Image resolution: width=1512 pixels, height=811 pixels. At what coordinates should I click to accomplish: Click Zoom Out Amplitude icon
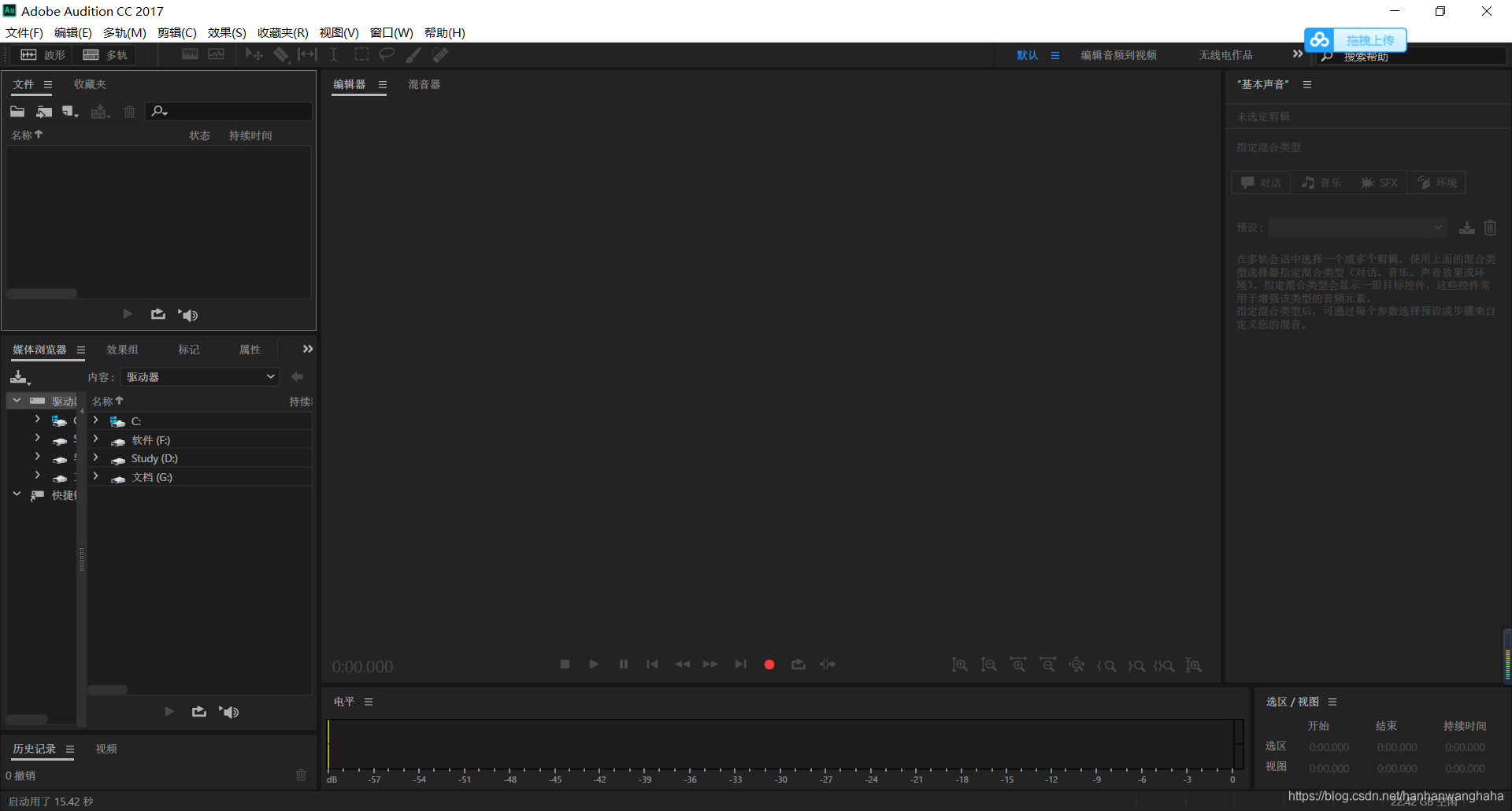tap(988, 665)
